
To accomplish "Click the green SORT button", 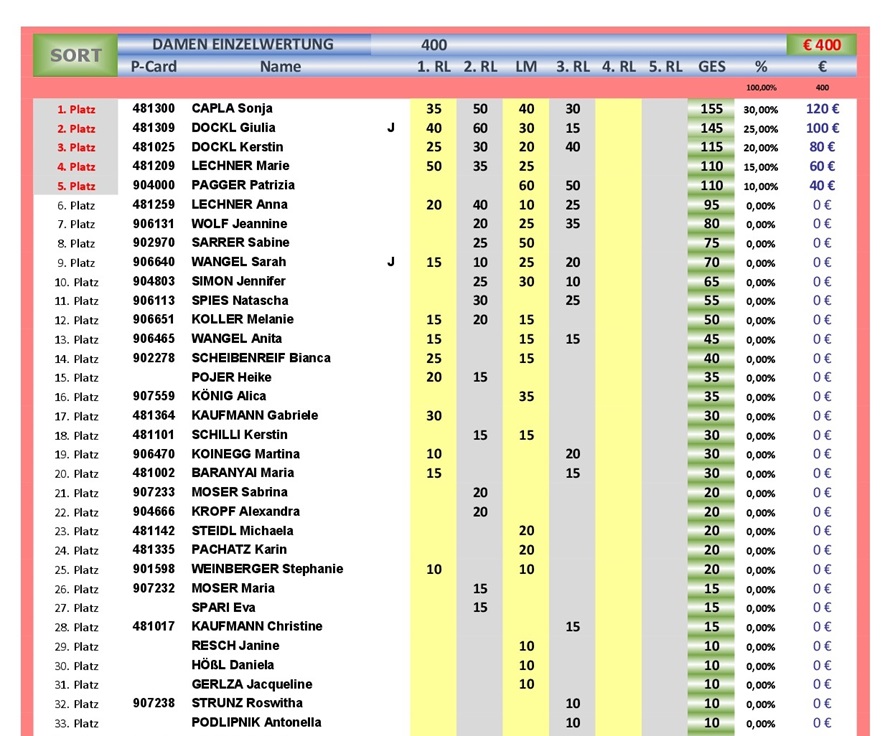I will pos(75,55).
